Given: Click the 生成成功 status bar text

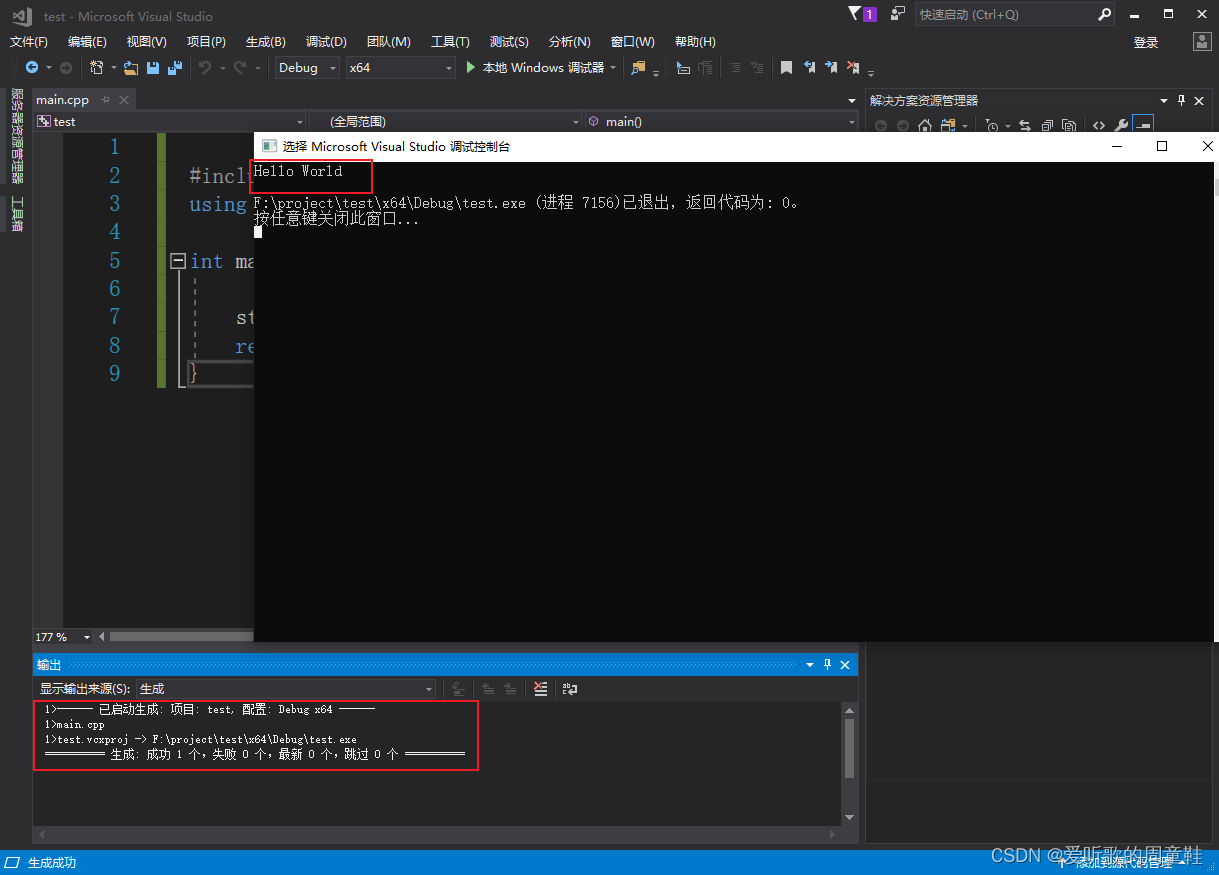Looking at the screenshot, I should coord(51,861).
